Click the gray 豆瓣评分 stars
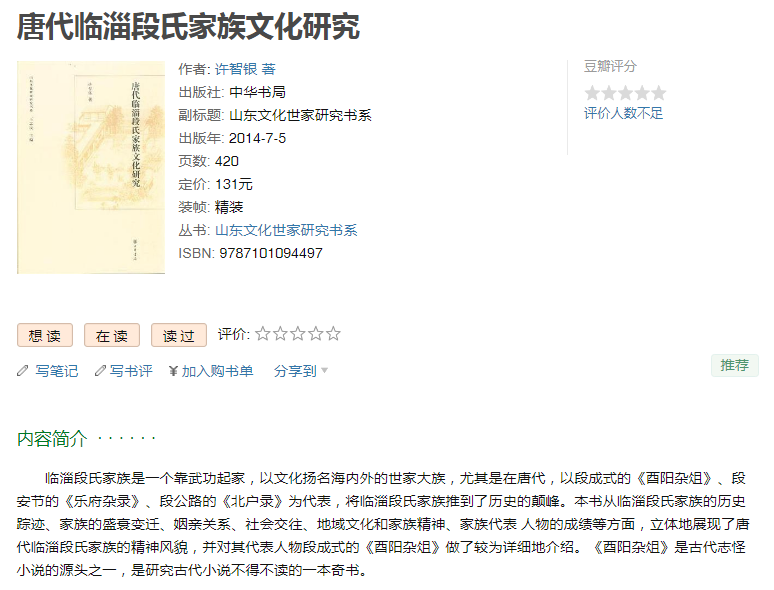 pos(624,93)
